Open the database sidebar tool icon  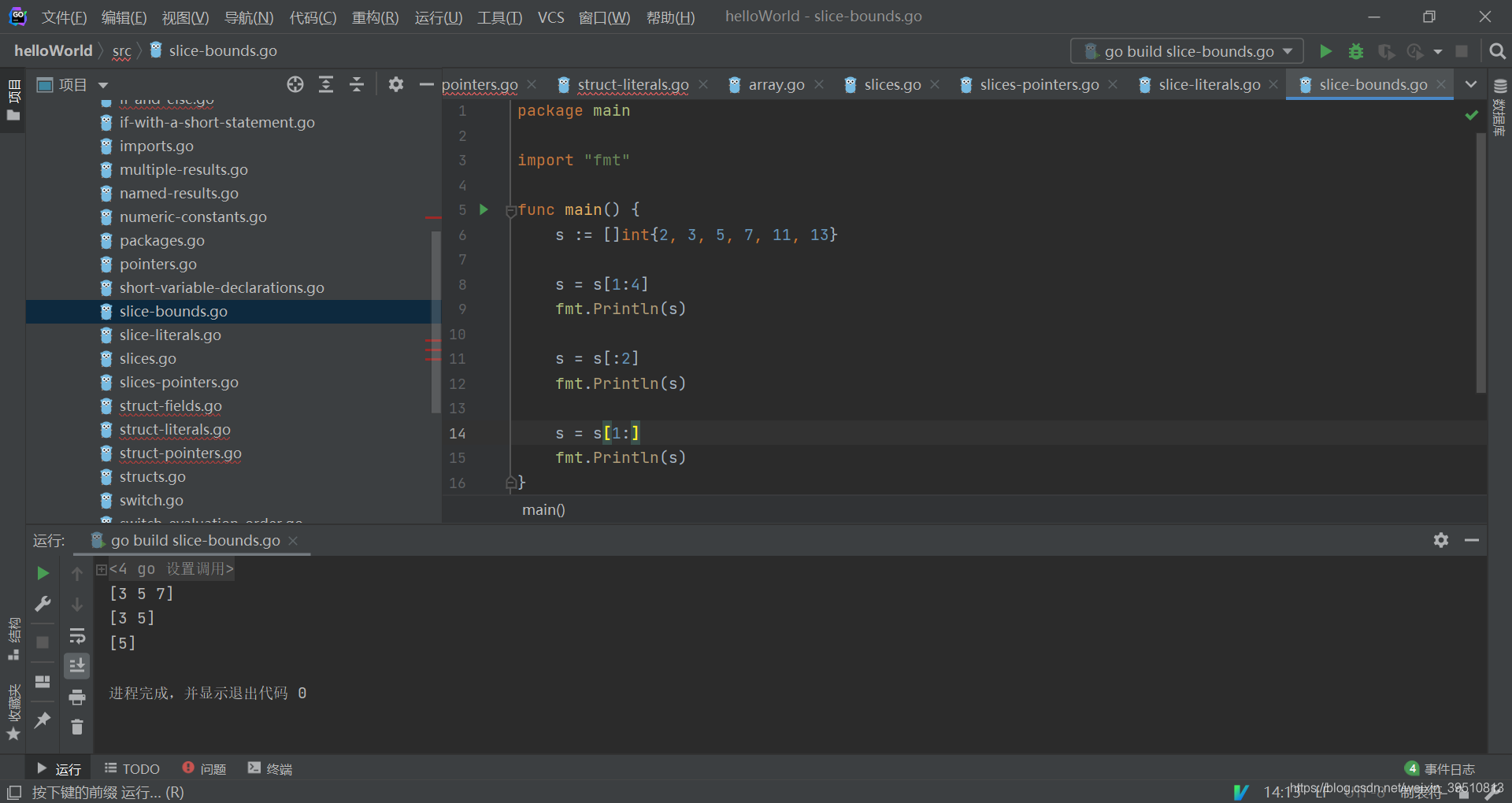[x=1500, y=87]
